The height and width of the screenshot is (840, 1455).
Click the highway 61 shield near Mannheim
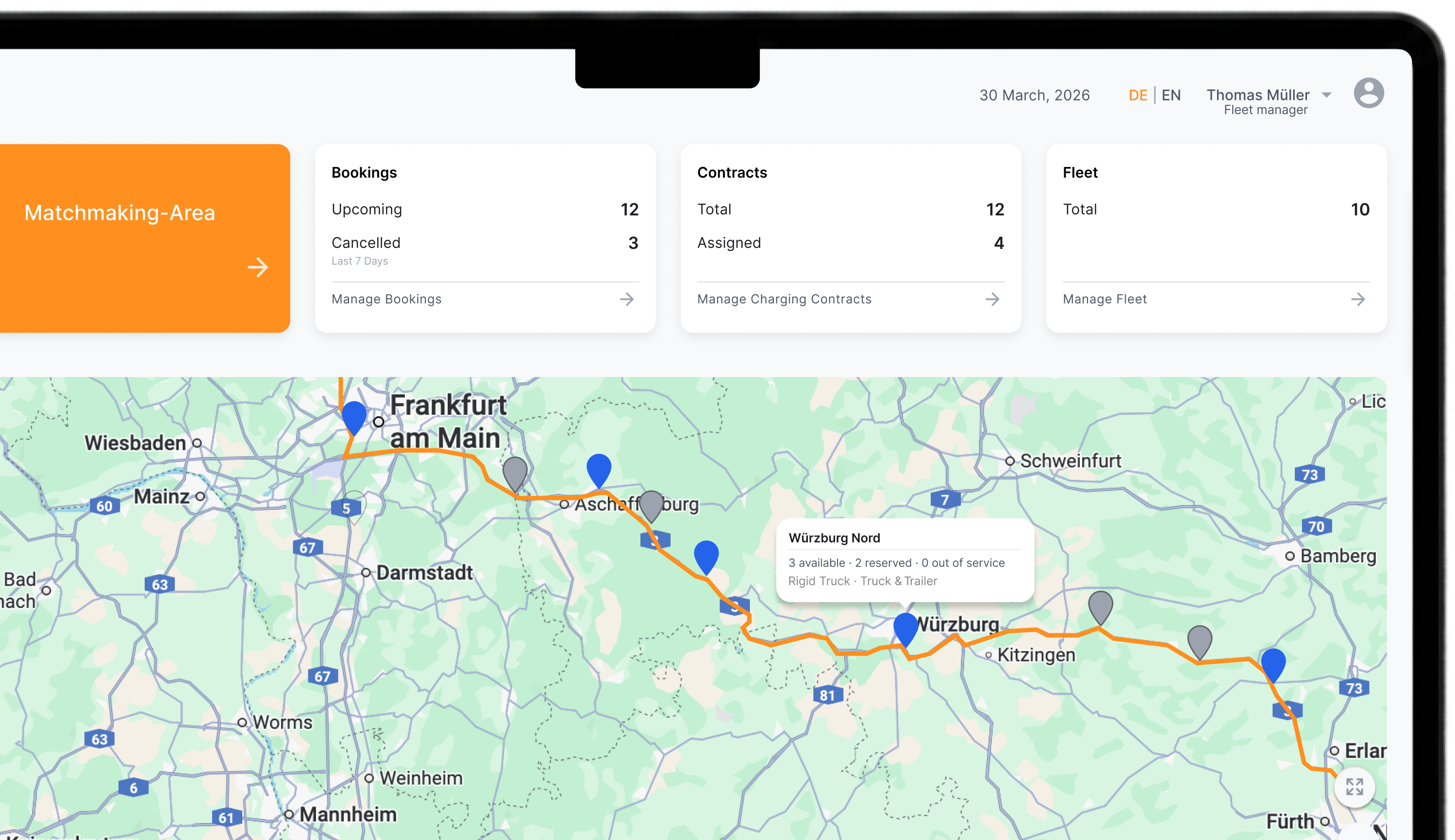click(226, 818)
